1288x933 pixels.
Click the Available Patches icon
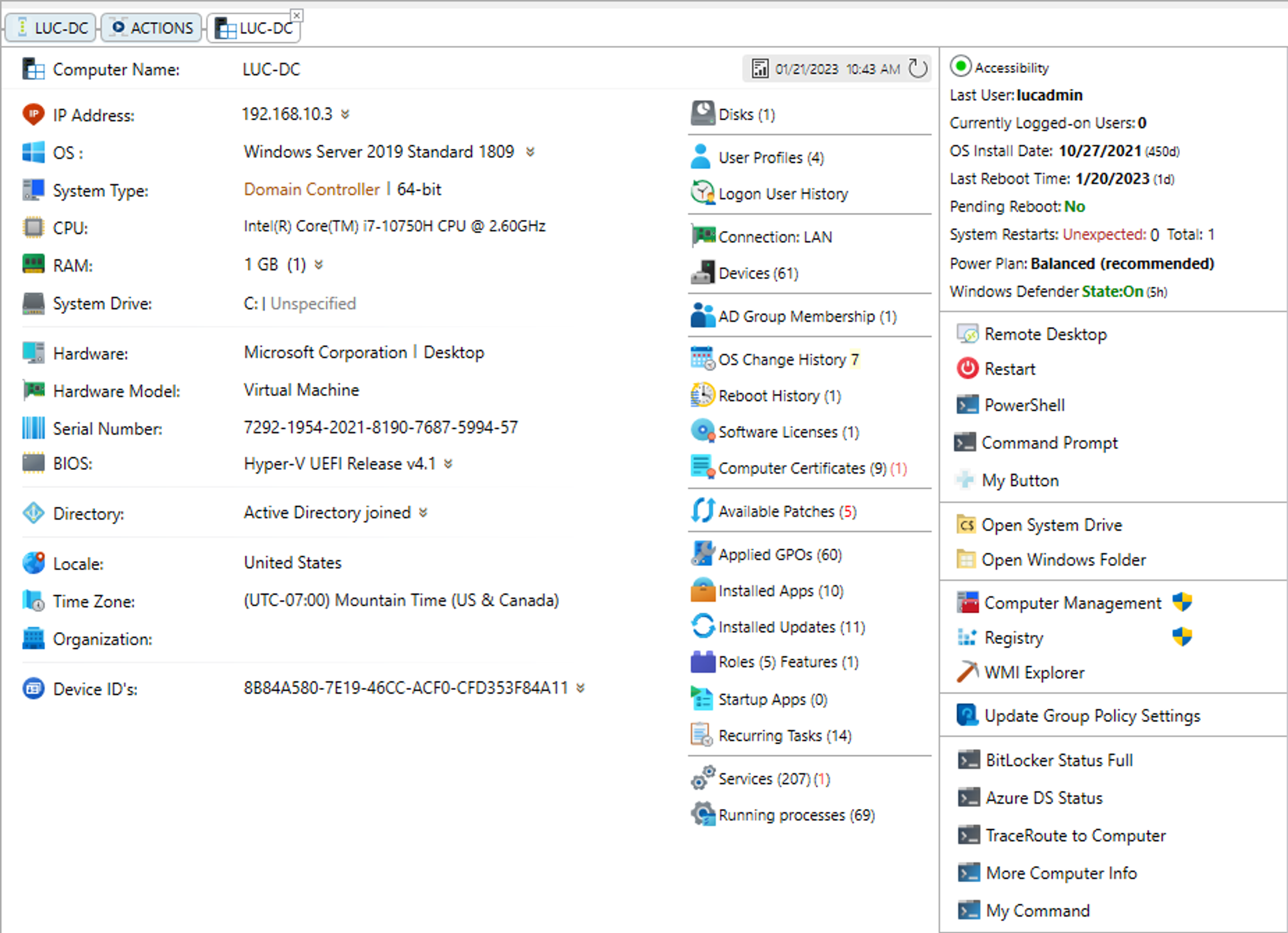click(702, 511)
